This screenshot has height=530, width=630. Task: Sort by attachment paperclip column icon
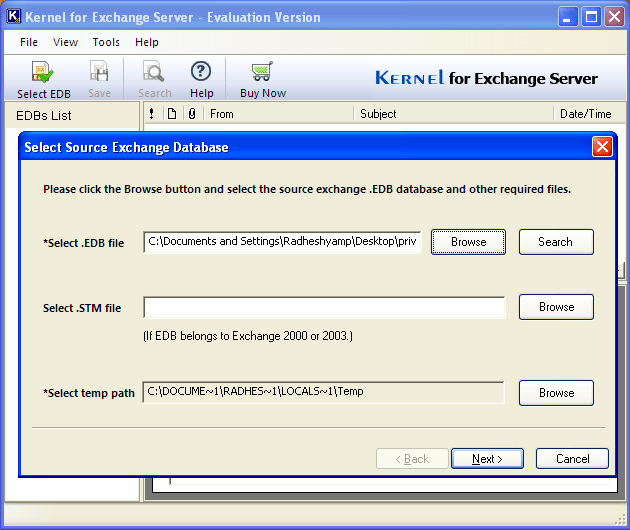click(x=192, y=114)
